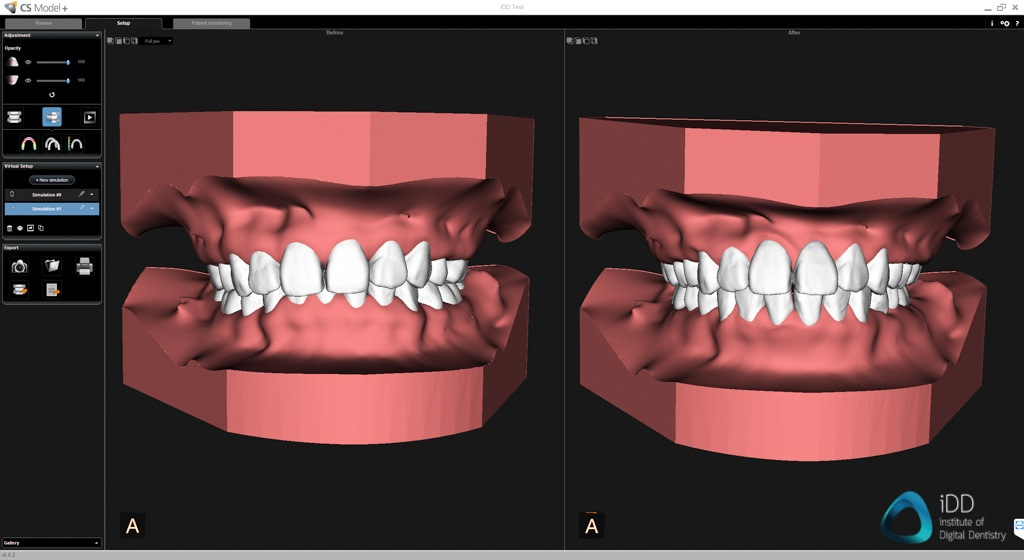Open the Full jaw dropdown
The height and width of the screenshot is (560, 1024).
click(157, 41)
